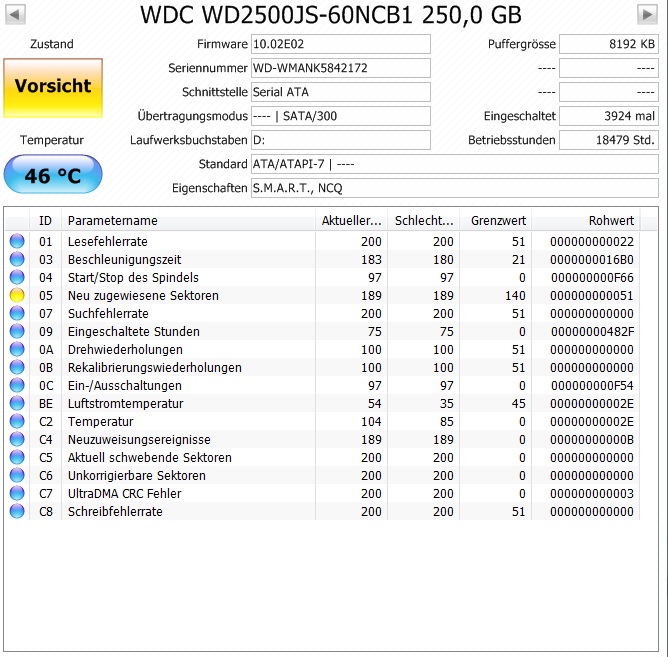Select the Ein-/Ausschaltungen parameter name

[x=125, y=386]
